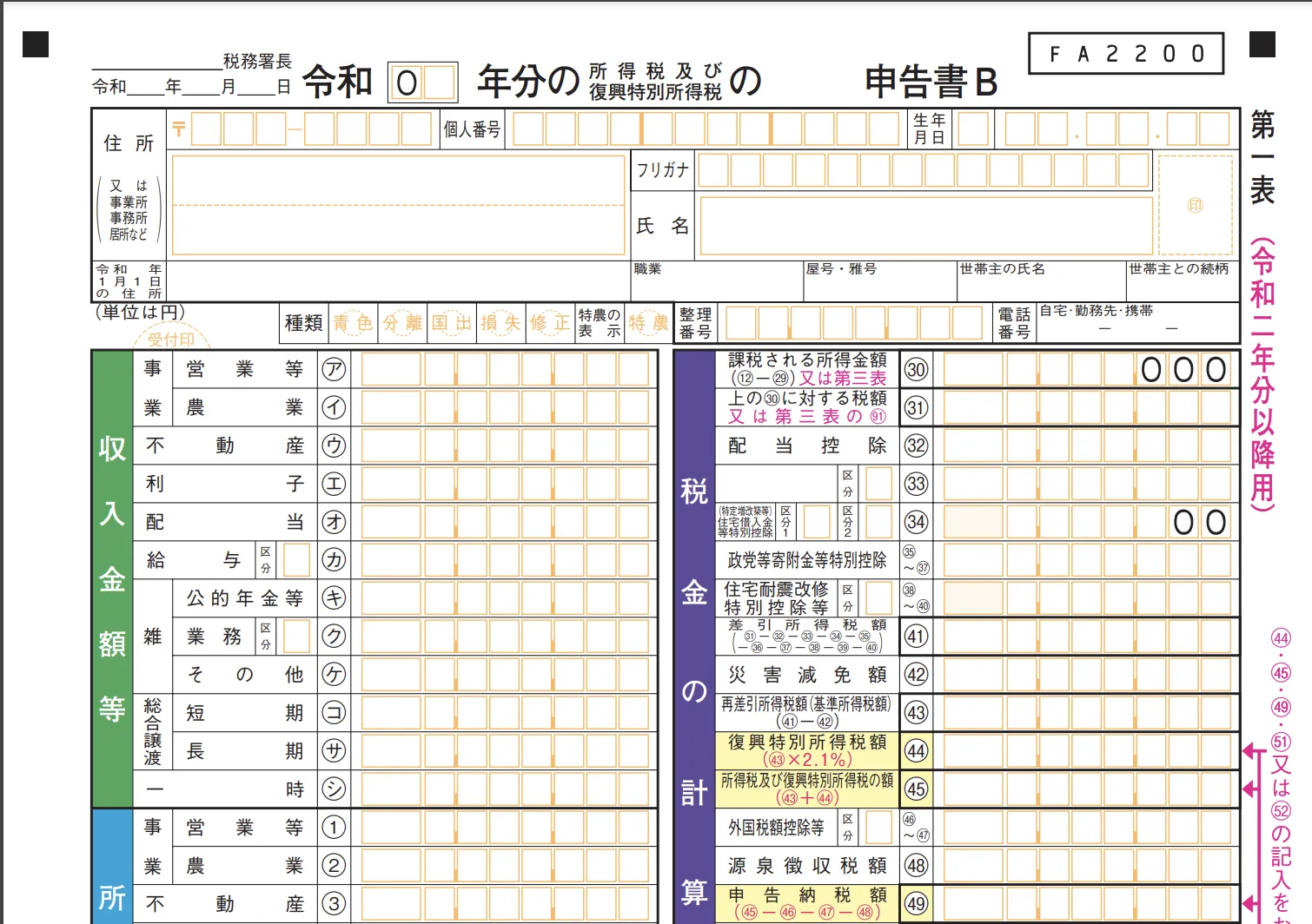Select the 青色 type box
The width and height of the screenshot is (1312, 924).
[x=353, y=323]
